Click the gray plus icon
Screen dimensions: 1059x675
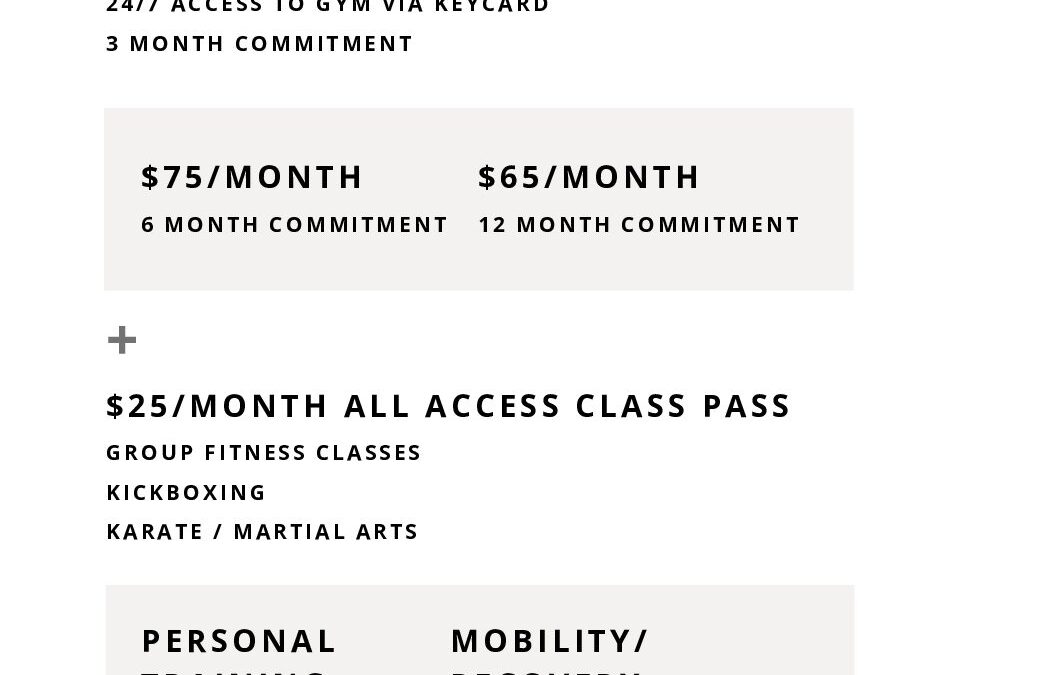pyautogui.click(x=122, y=340)
